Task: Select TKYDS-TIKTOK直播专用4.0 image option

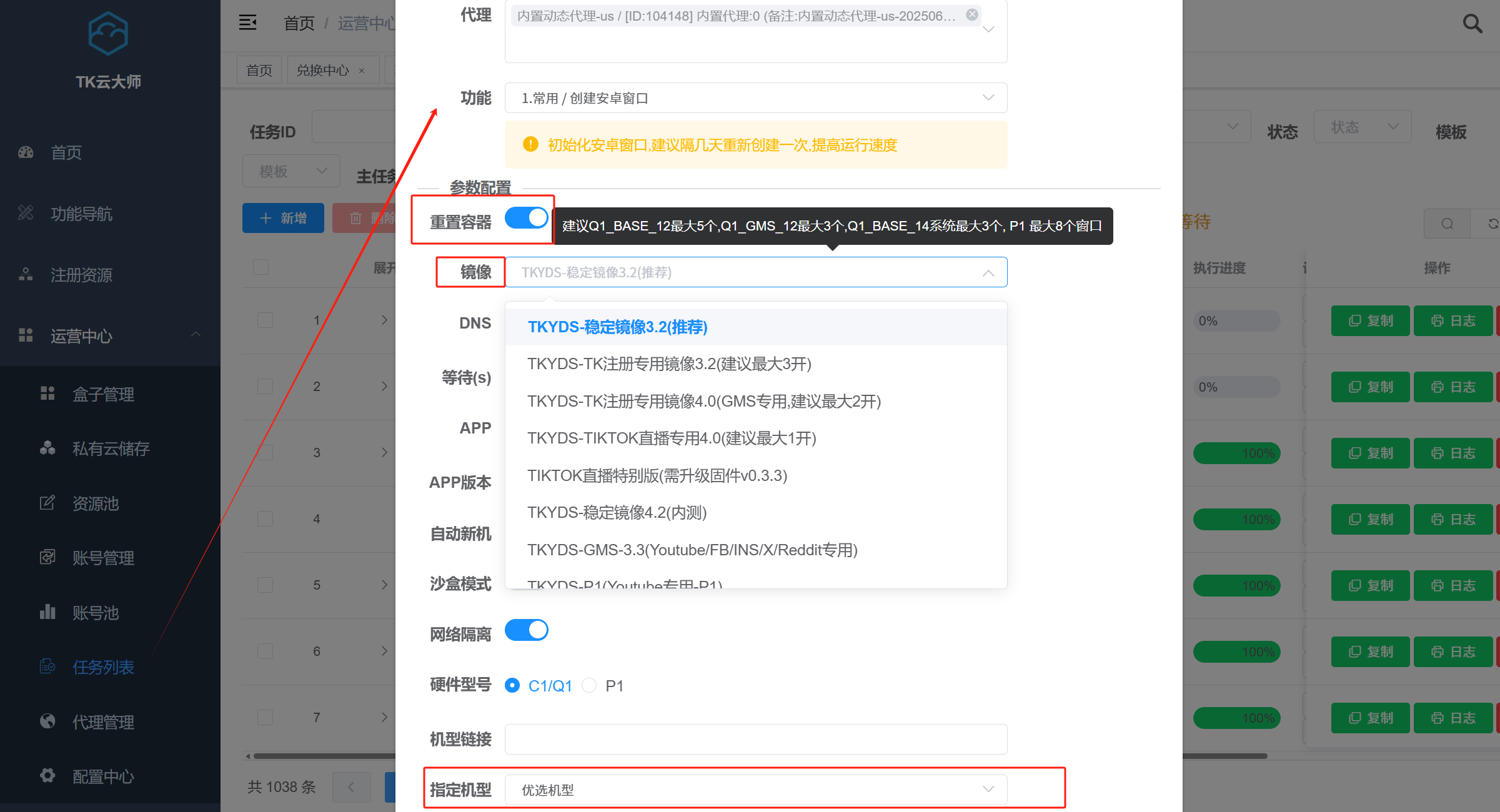Action: point(672,438)
